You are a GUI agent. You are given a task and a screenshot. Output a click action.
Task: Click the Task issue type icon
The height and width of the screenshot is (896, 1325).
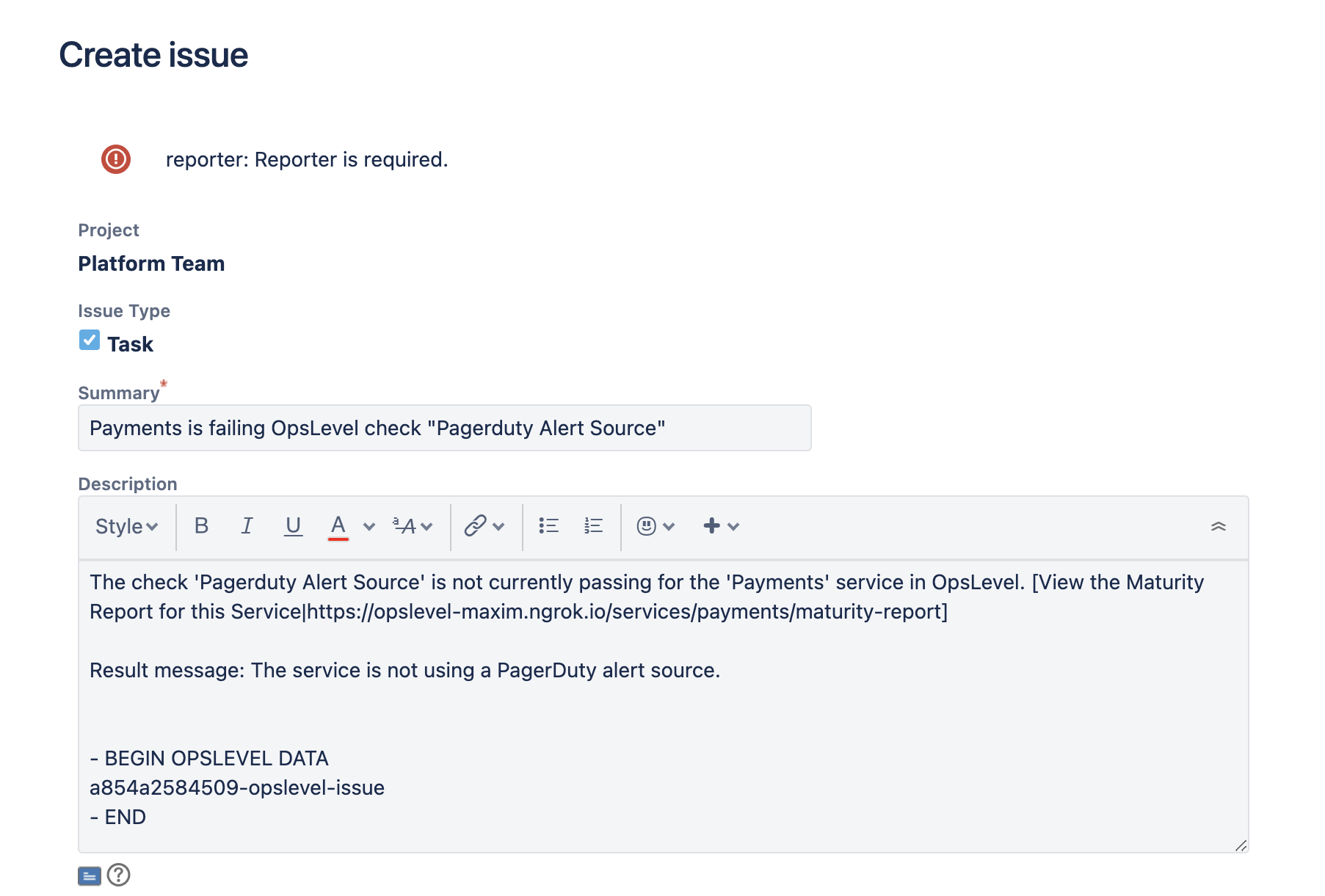(90, 340)
